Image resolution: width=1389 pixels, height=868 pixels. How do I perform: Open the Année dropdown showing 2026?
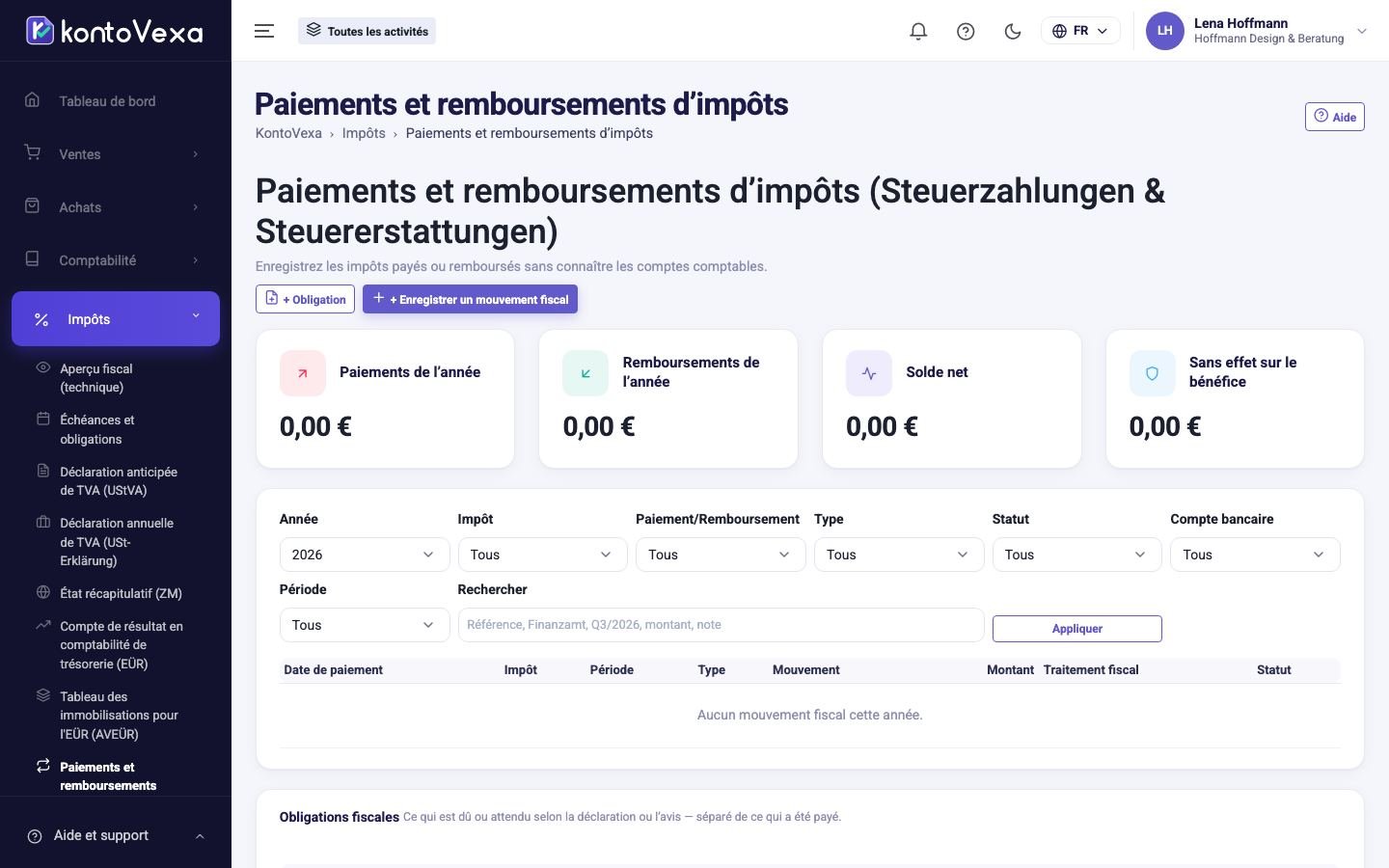pyautogui.click(x=365, y=555)
